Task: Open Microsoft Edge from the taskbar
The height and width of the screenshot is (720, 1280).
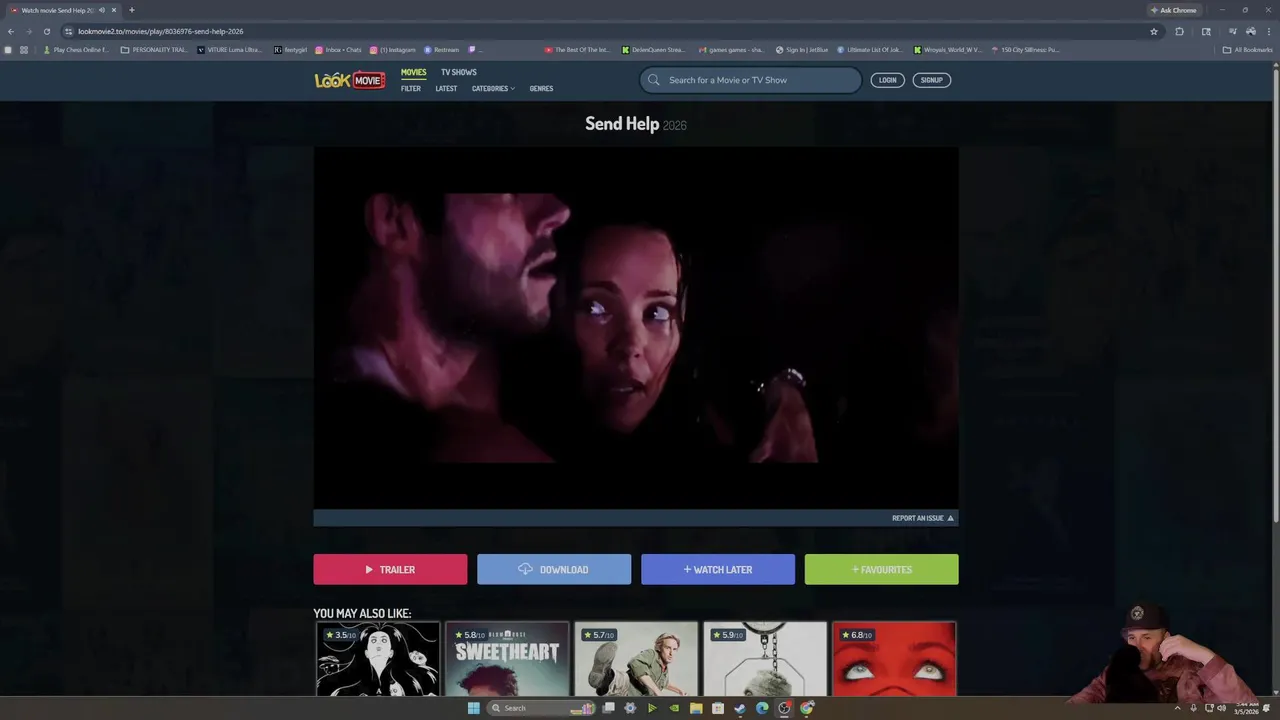Action: coord(762,708)
